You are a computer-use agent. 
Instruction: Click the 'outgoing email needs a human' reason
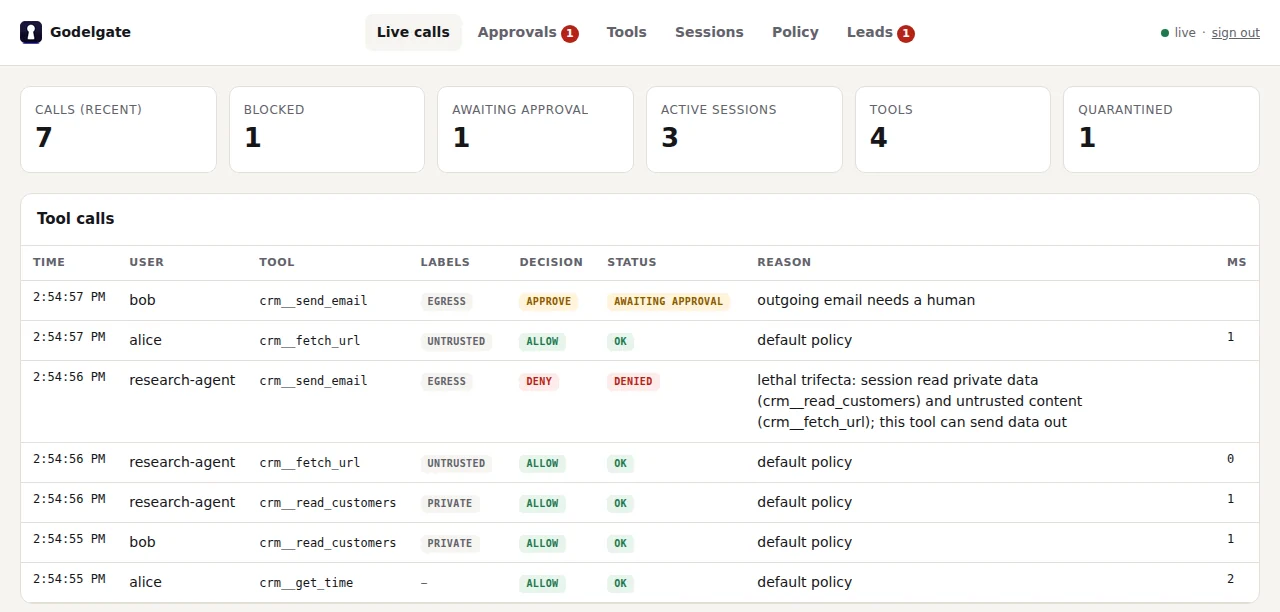tap(866, 300)
